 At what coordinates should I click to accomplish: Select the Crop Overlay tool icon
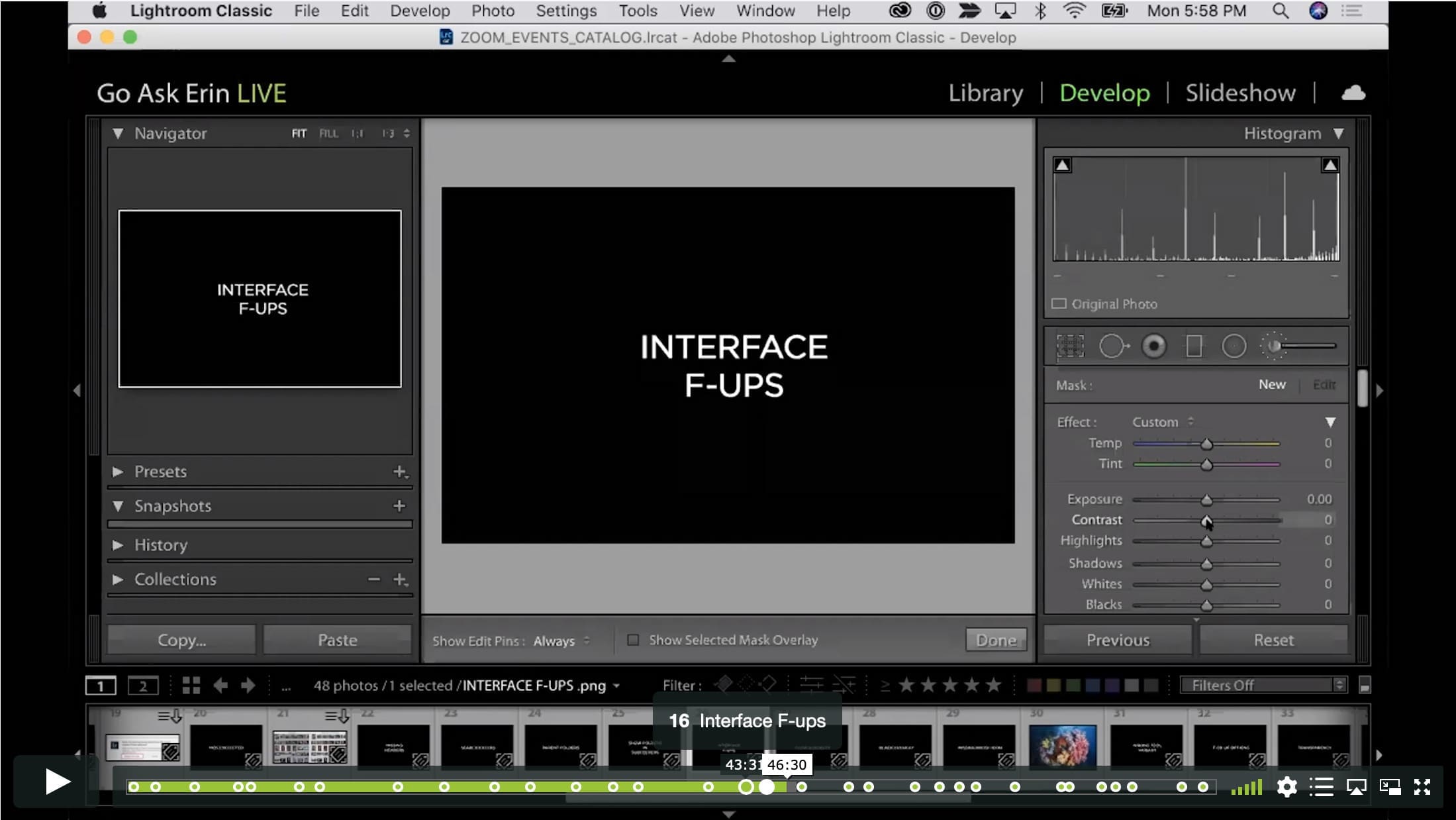click(1070, 346)
